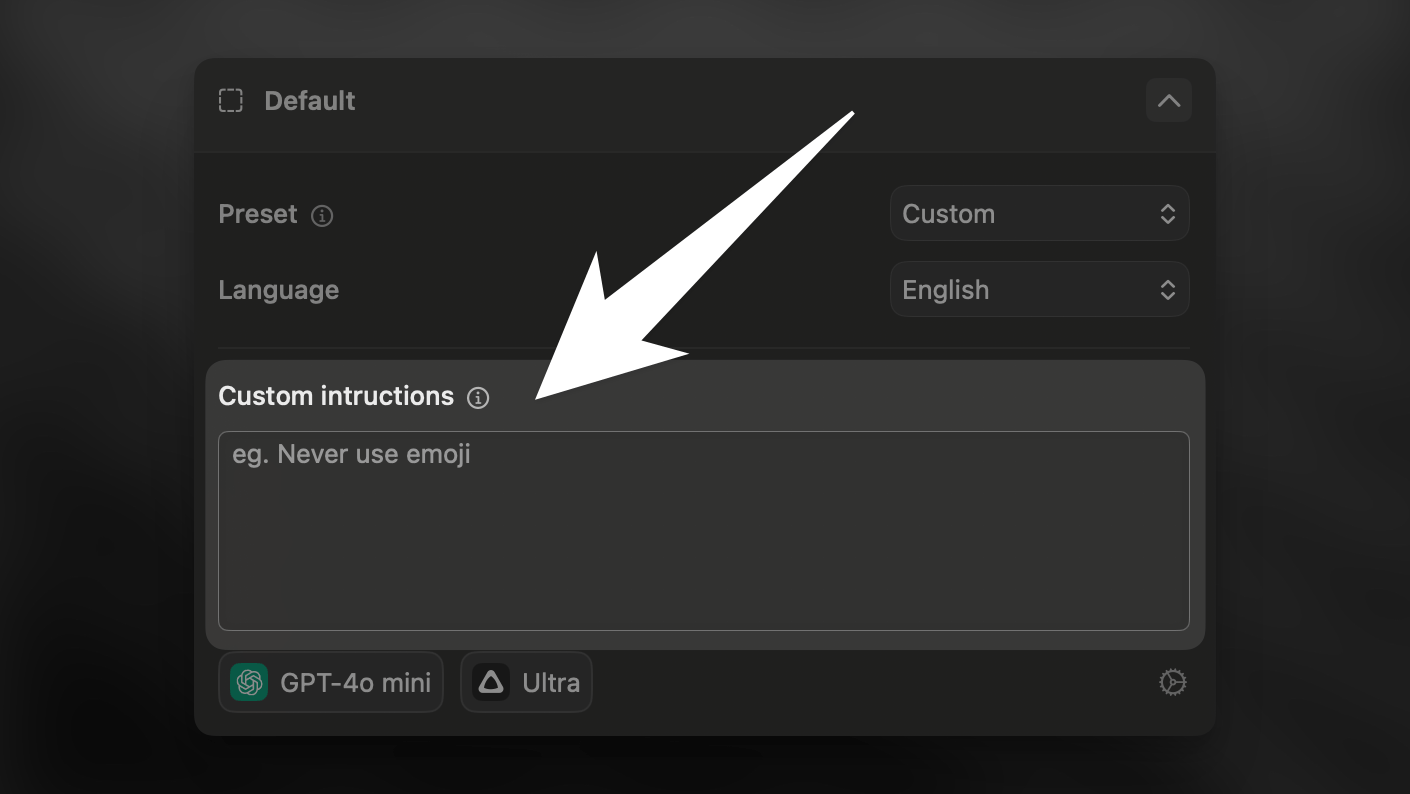Open the English language dropdown
Screen dimensions: 1410x794
1039,290
